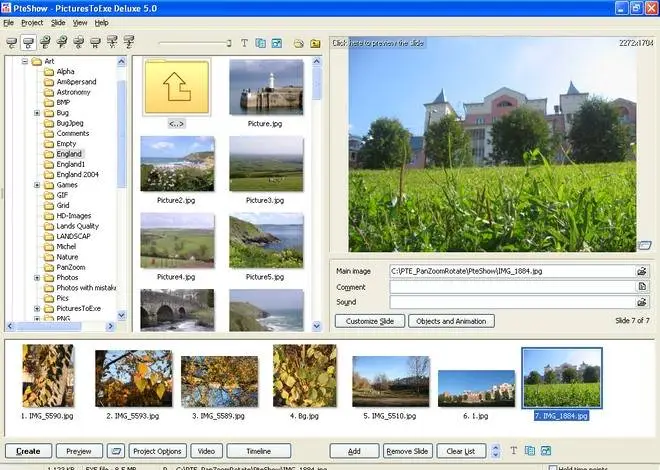The image size is (660, 470).
Task: Click the browse icon for Sound field
Action: tap(642, 301)
